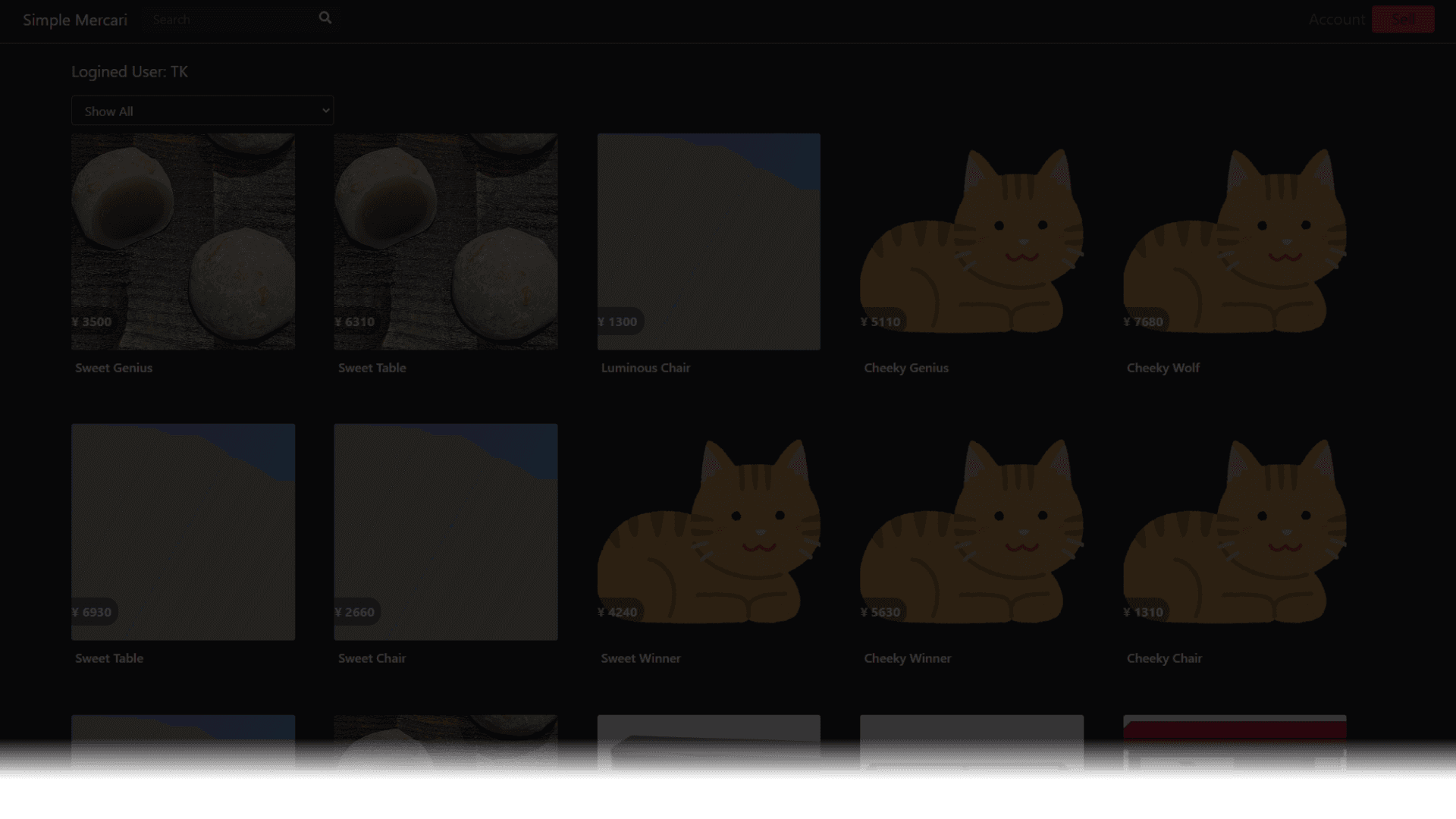The image size is (1456, 819).
Task: Open the Luminous Chair item image
Action: [708, 241]
